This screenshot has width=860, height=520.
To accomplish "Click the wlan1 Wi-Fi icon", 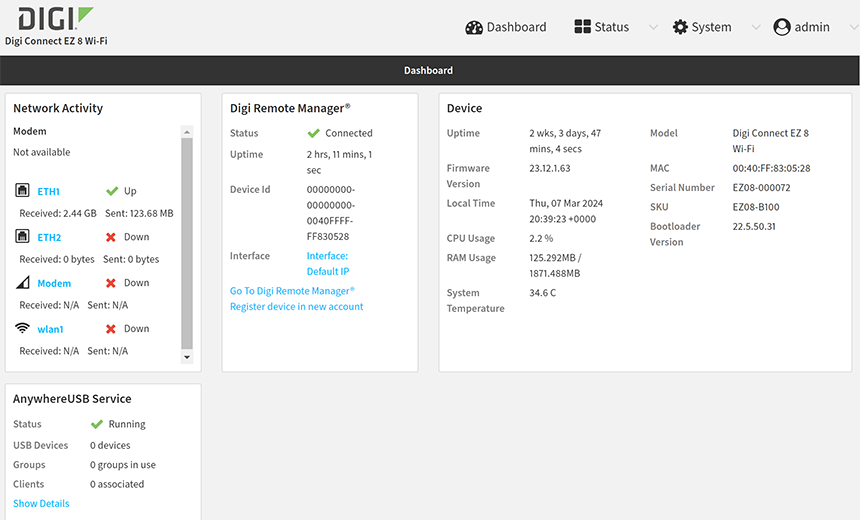I will (x=22, y=328).
